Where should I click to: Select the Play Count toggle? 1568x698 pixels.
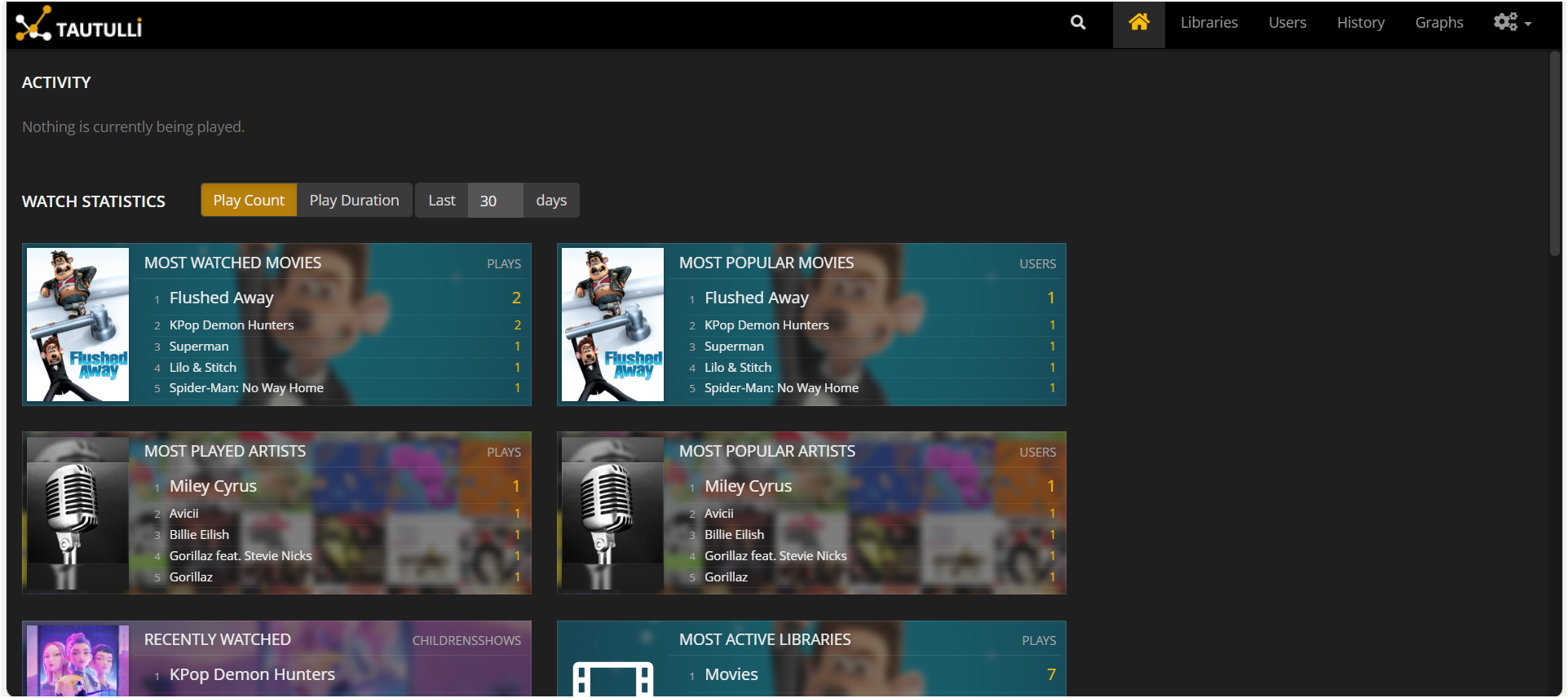[249, 201]
